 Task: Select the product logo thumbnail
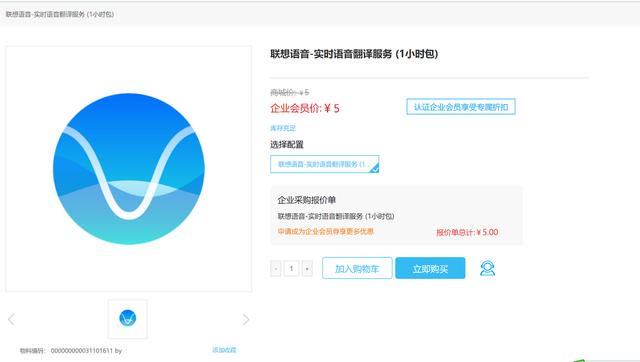click(128, 319)
